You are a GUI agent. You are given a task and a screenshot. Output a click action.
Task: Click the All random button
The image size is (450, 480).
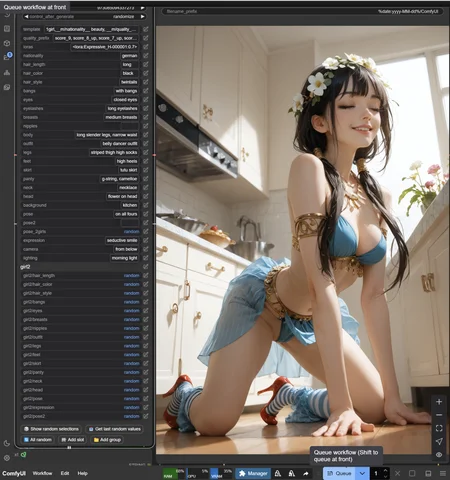[38, 440]
